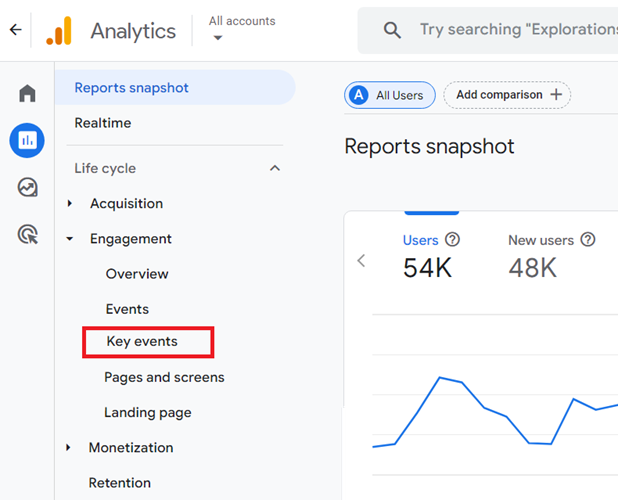Open the Advertising cursor icon

[27, 235]
